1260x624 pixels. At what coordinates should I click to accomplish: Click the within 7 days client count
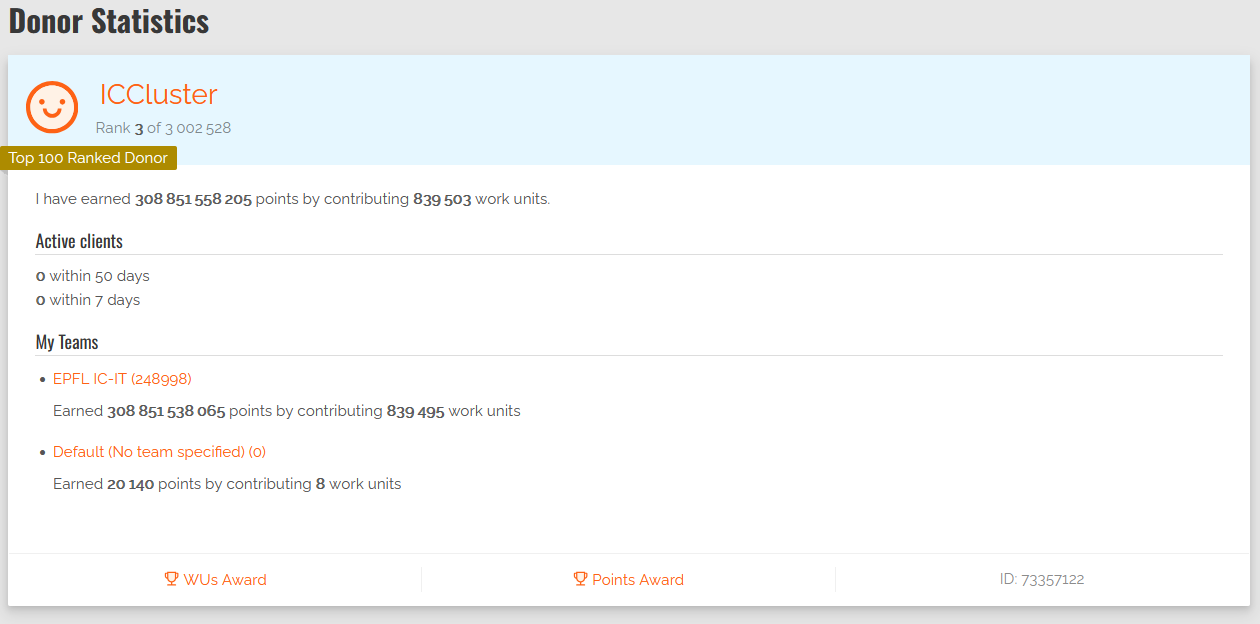(41, 300)
